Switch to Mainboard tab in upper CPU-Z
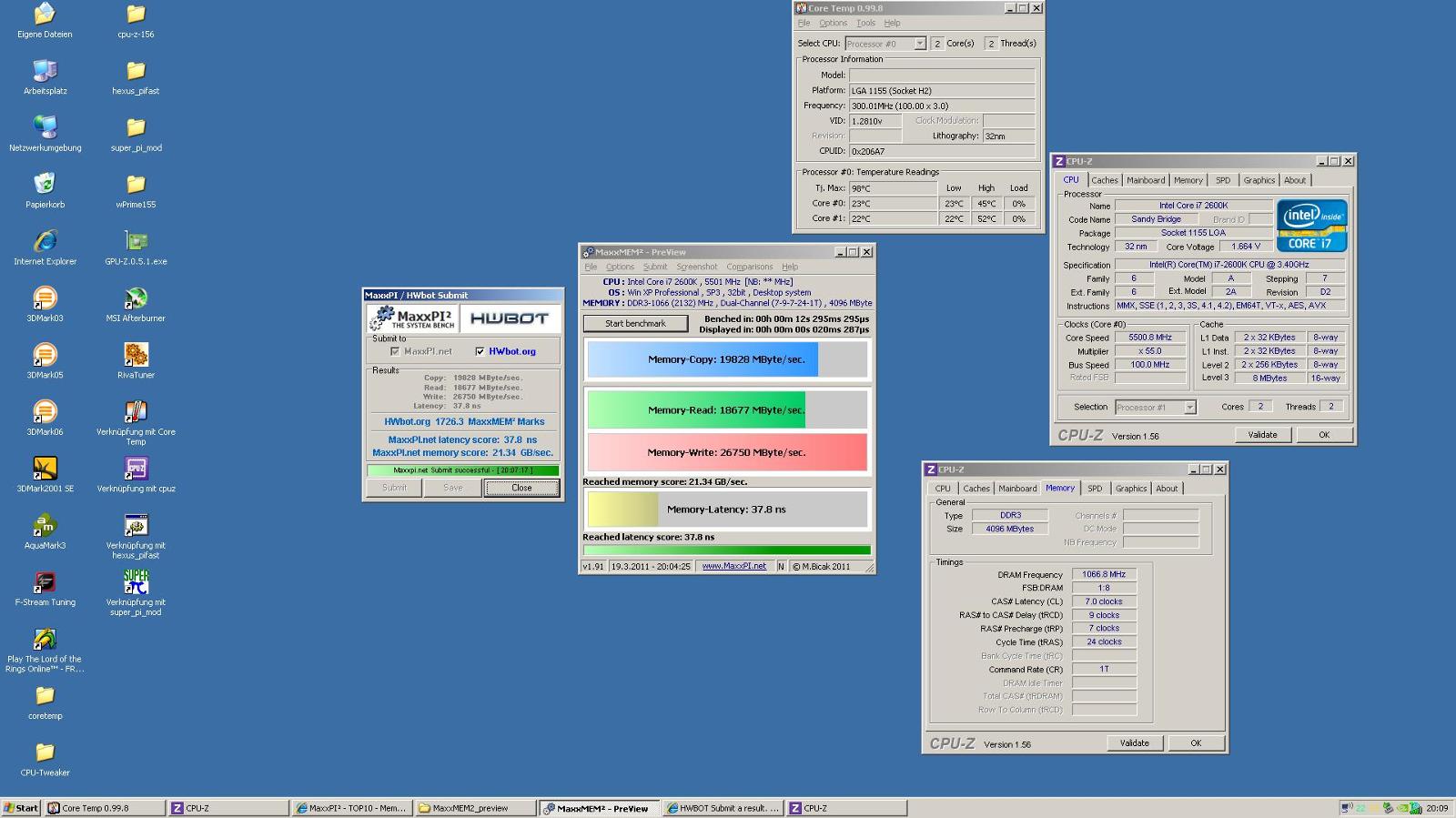Viewport: 1456px width, 818px height. click(1146, 180)
